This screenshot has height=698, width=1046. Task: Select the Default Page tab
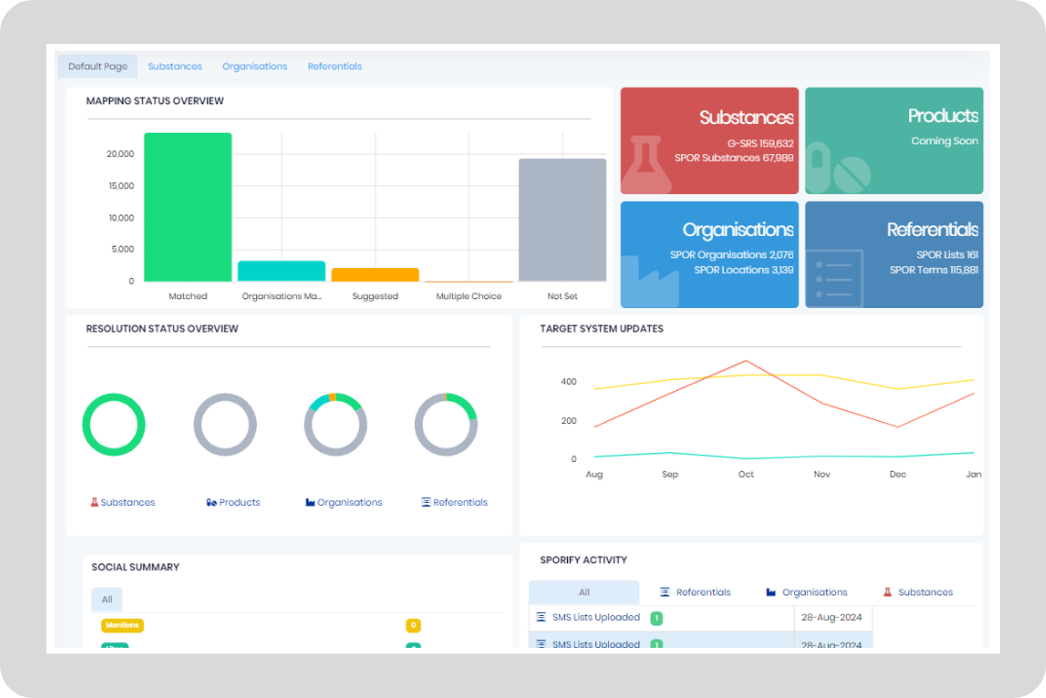point(97,67)
